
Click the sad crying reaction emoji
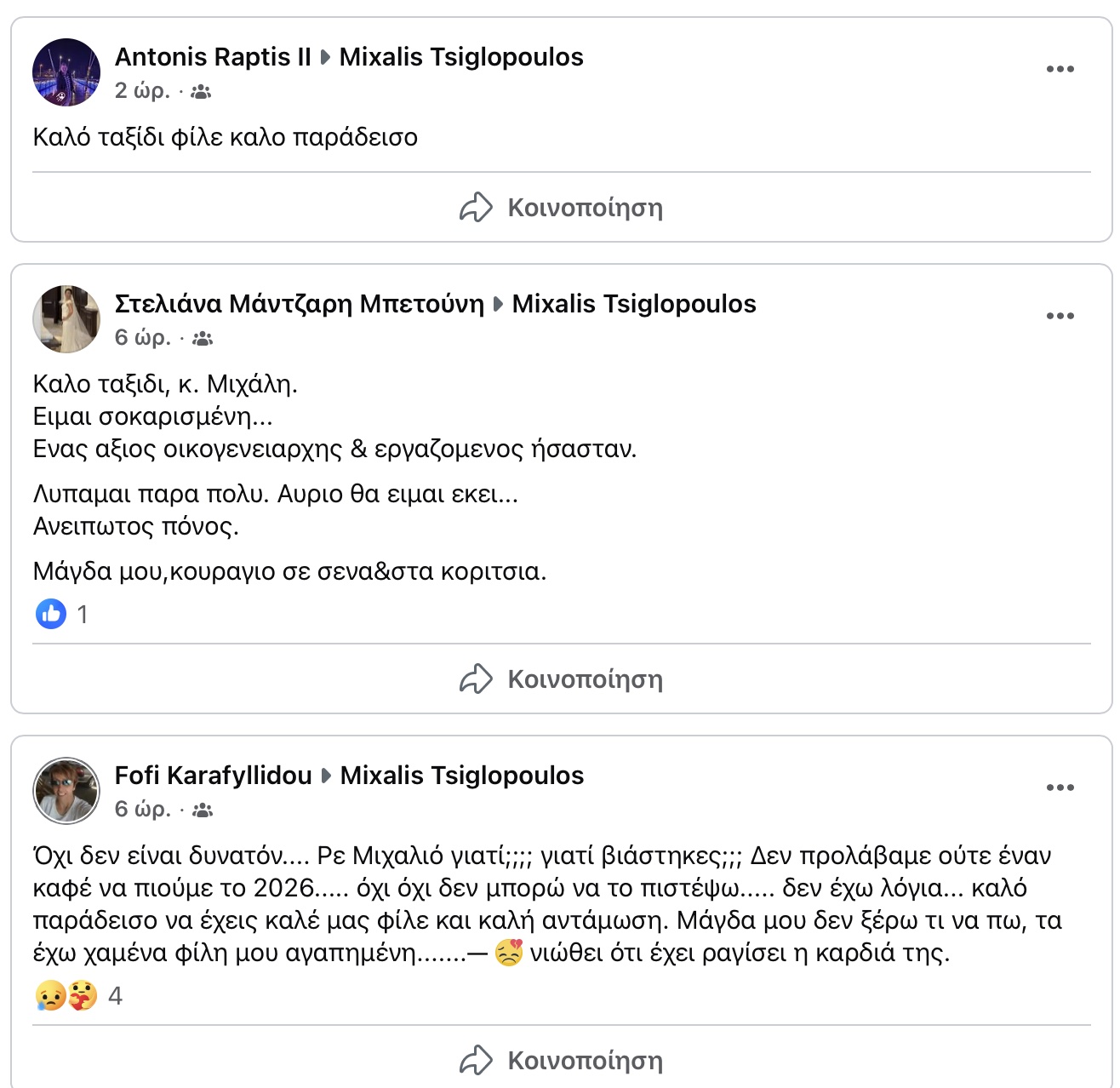coord(49,995)
